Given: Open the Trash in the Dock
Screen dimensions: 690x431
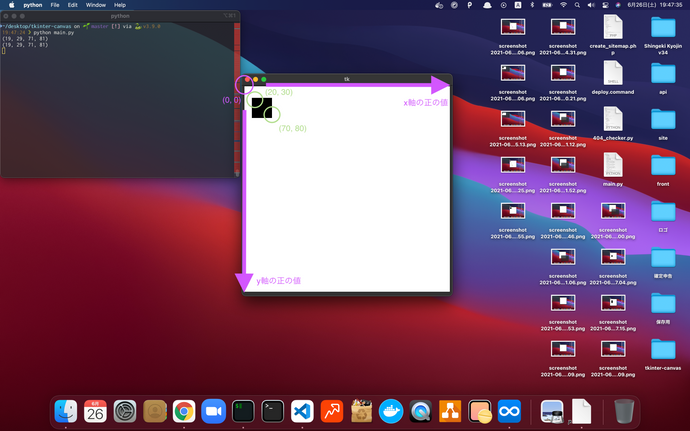Looking at the screenshot, I should point(624,411).
